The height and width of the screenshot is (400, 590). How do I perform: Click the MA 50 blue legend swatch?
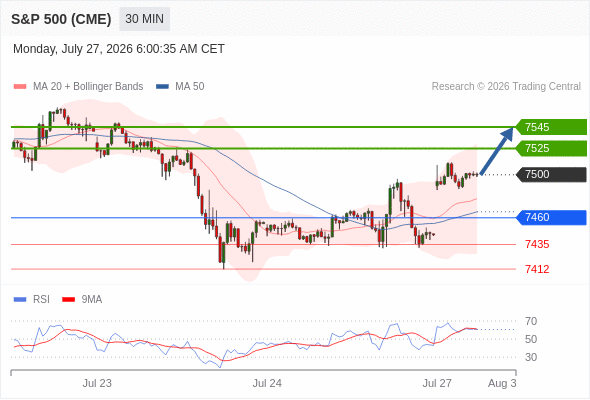162,87
